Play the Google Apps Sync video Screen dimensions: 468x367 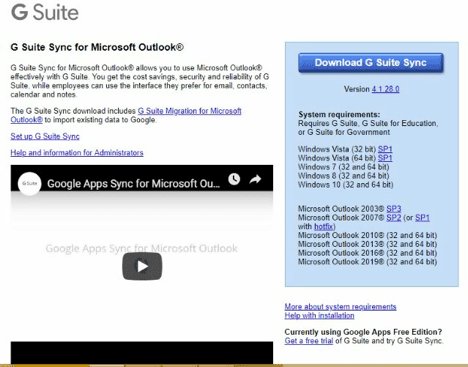click(x=142, y=266)
